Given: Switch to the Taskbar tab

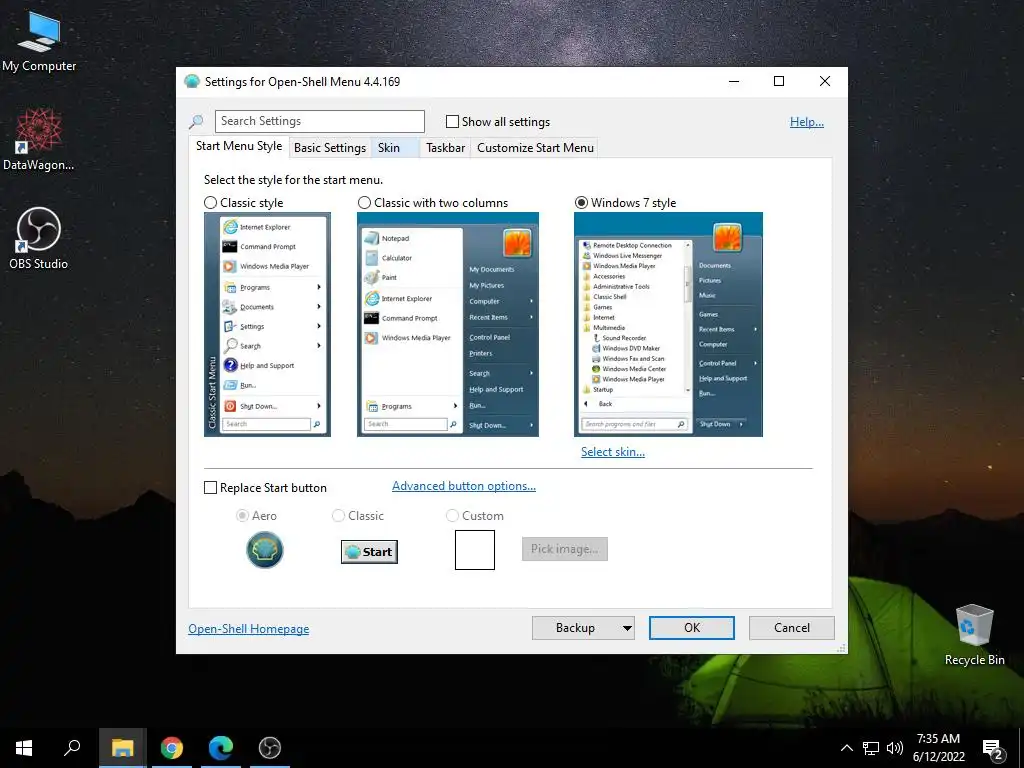Looking at the screenshot, I should point(445,148).
